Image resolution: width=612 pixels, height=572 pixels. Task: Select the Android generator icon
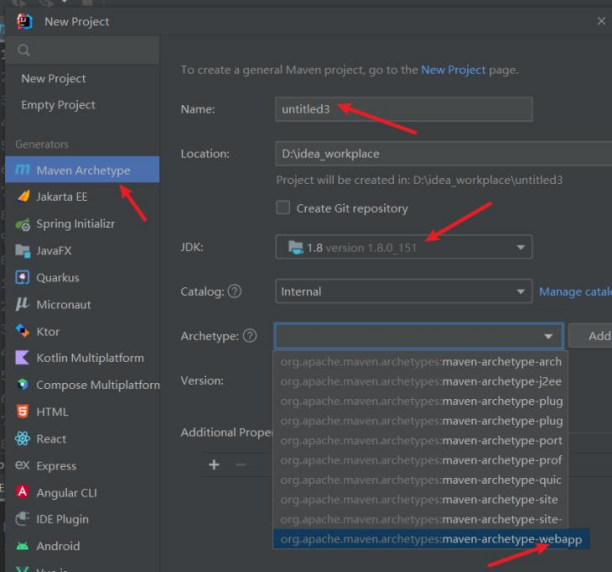23,546
